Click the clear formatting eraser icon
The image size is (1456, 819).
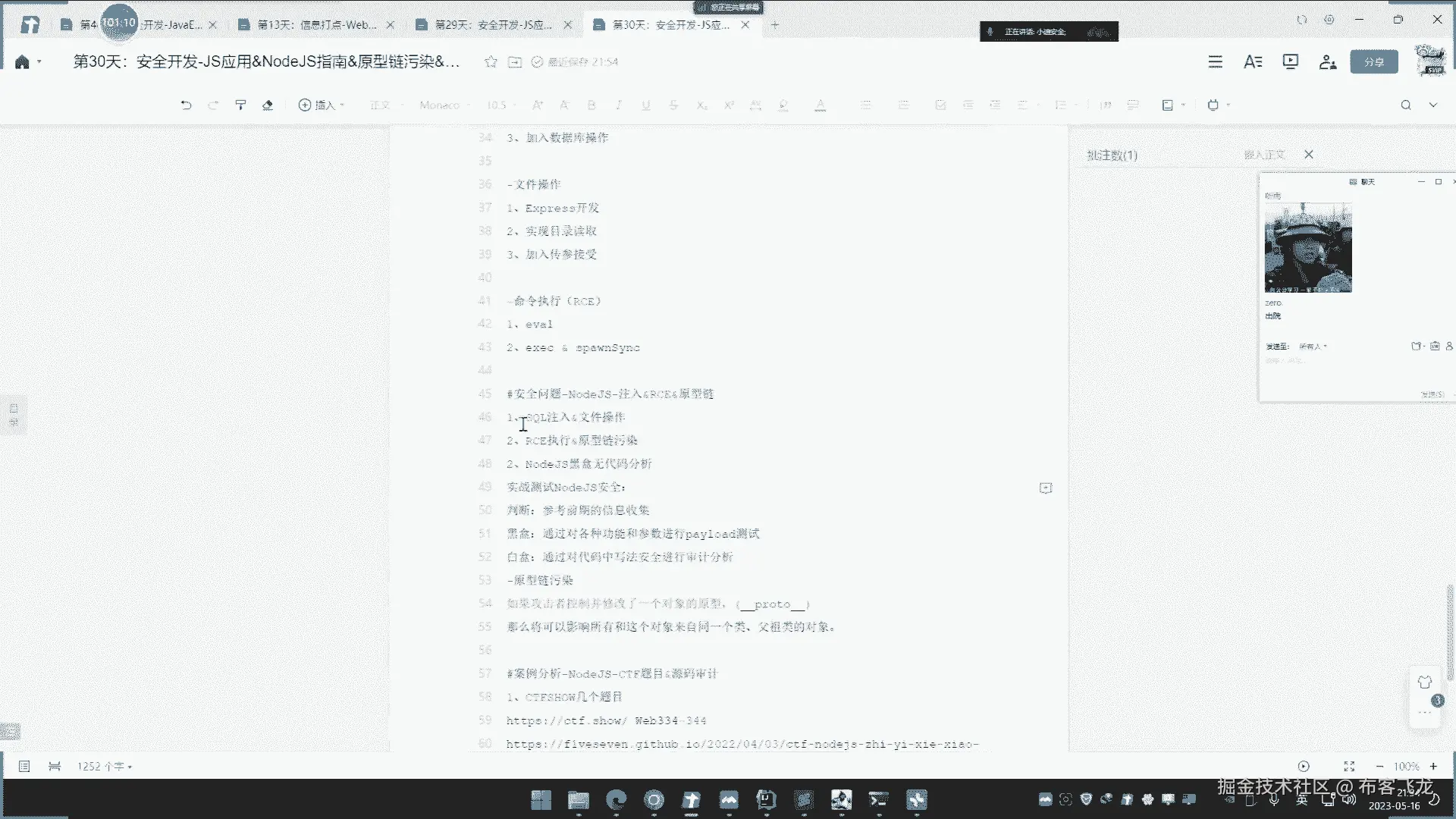point(267,105)
